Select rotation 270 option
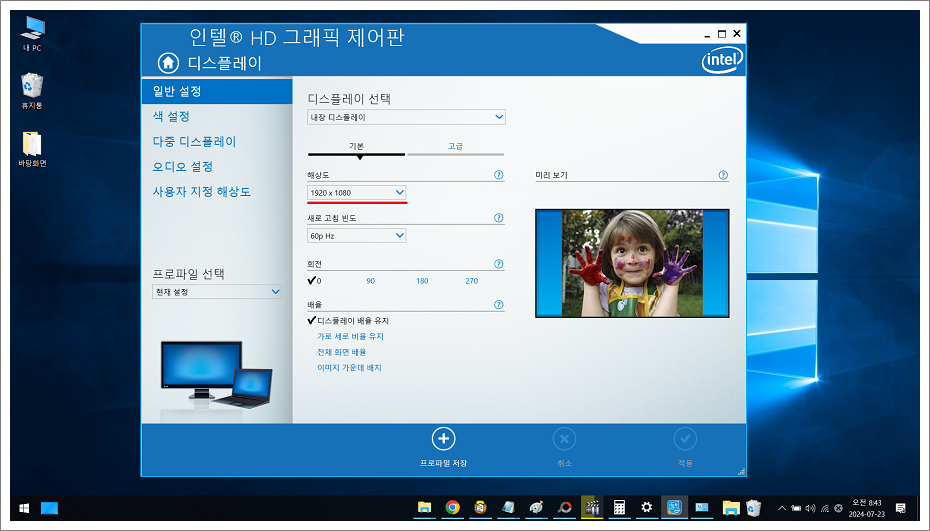 point(472,281)
